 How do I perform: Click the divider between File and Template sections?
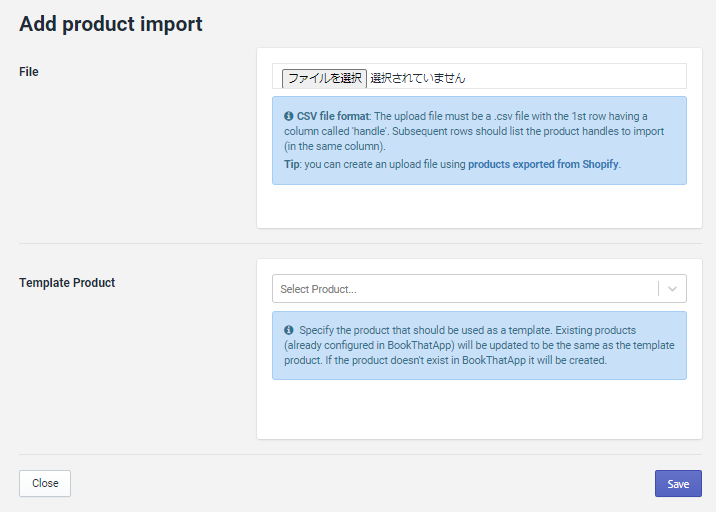coord(360,243)
